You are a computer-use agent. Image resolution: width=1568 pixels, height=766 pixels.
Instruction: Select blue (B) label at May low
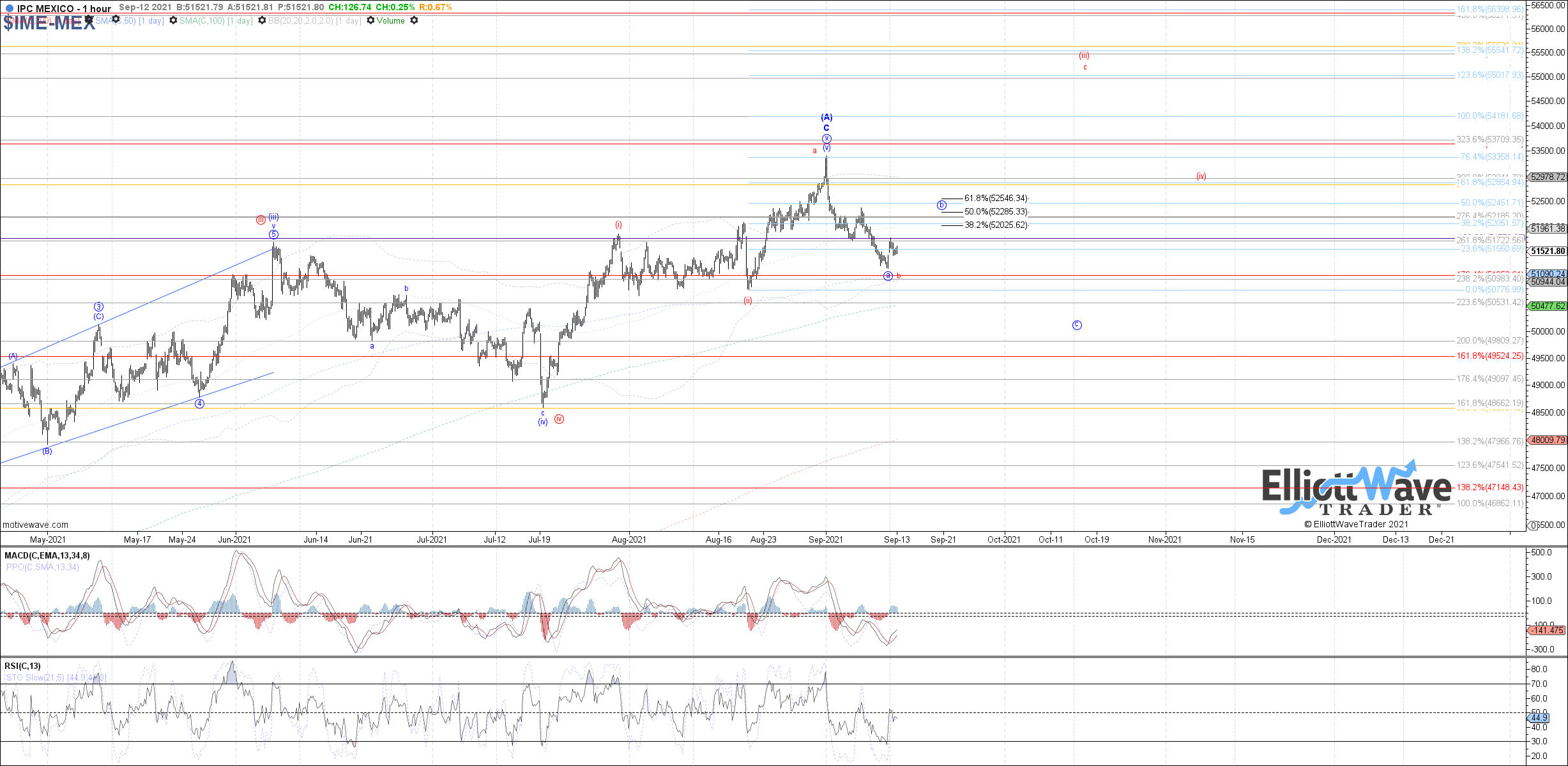tap(47, 451)
